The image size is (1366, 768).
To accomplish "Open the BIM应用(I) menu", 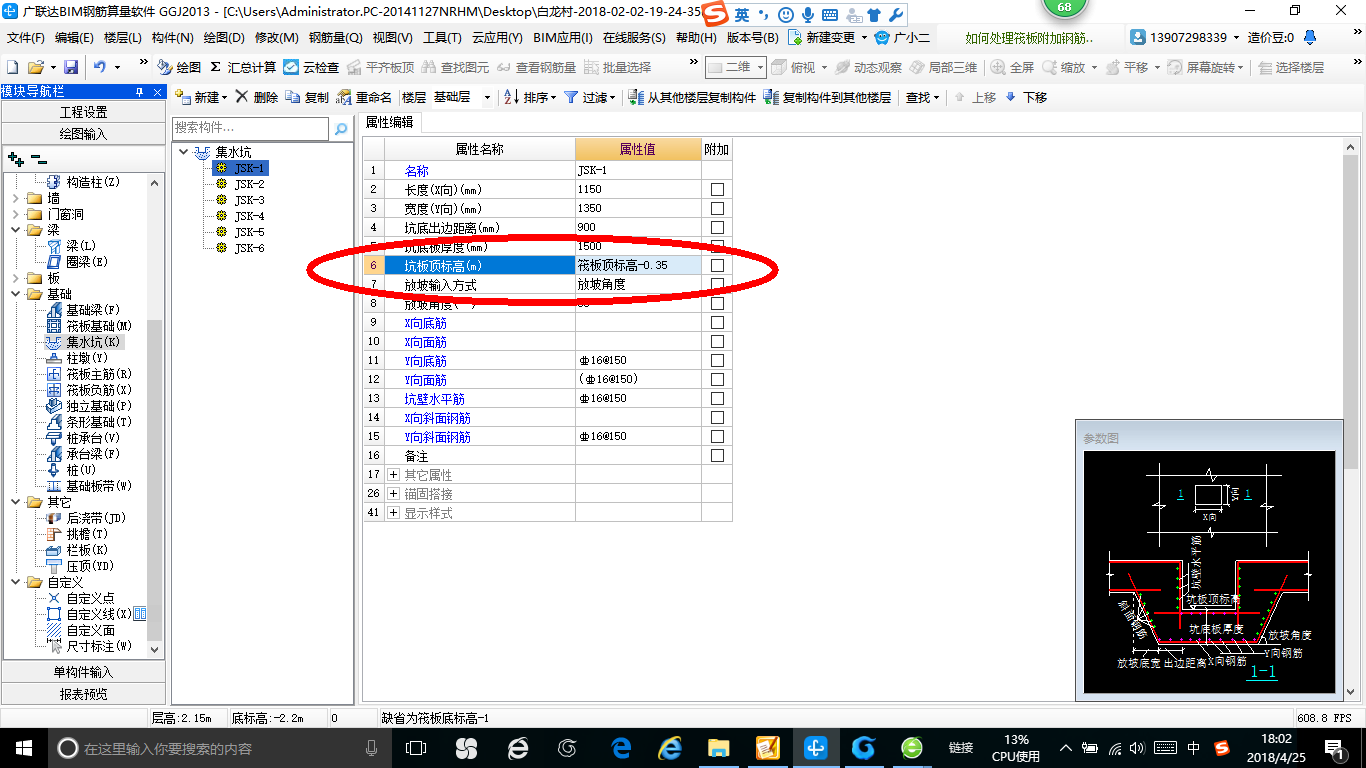I will coord(562,38).
